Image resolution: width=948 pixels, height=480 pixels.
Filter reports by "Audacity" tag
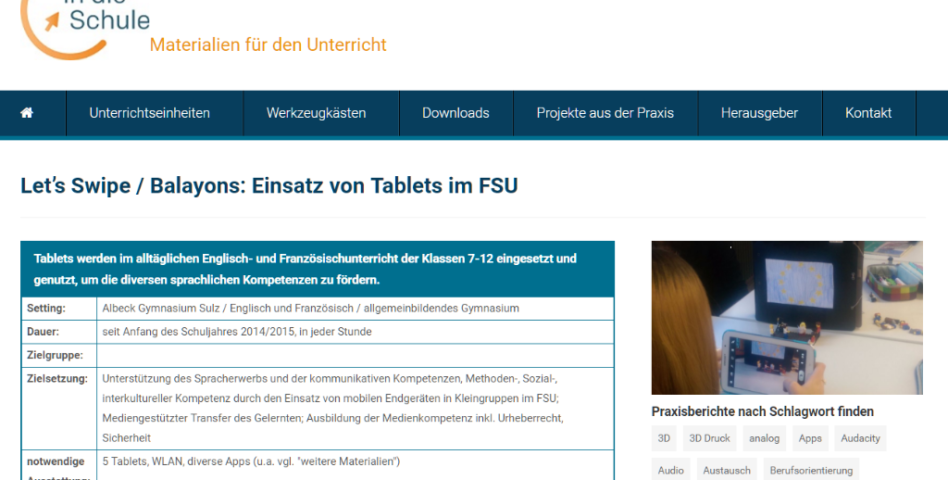(860, 438)
